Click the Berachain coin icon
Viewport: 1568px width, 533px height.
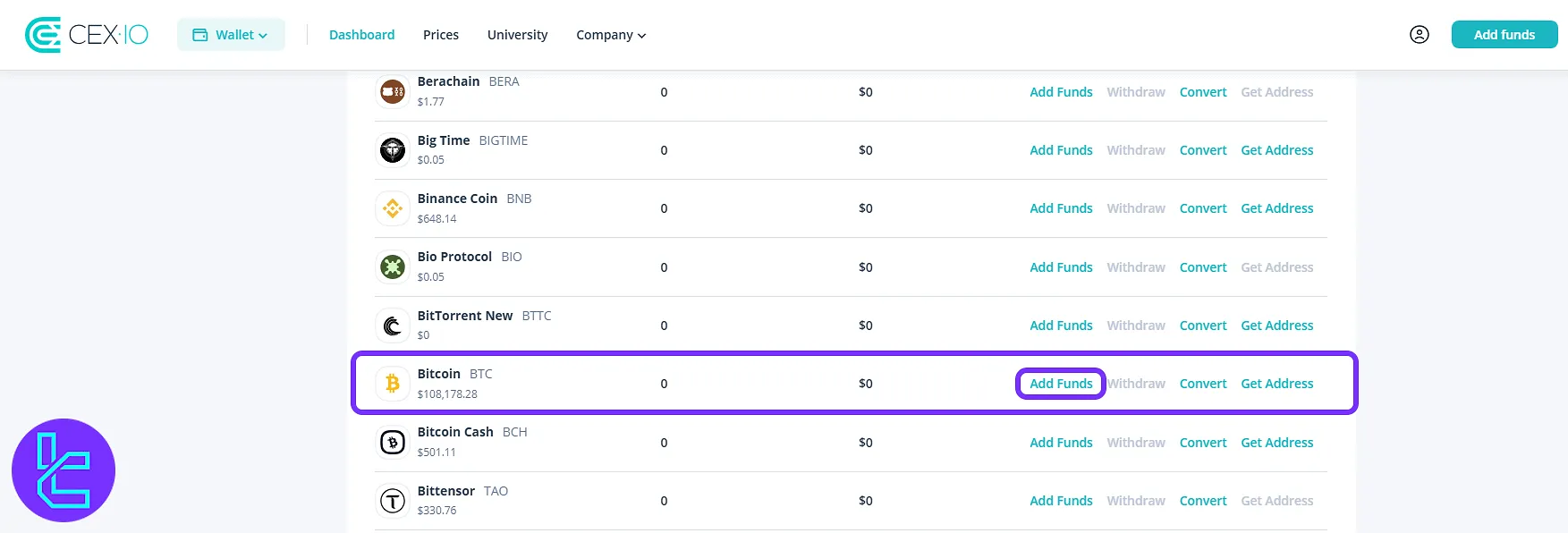tap(393, 91)
